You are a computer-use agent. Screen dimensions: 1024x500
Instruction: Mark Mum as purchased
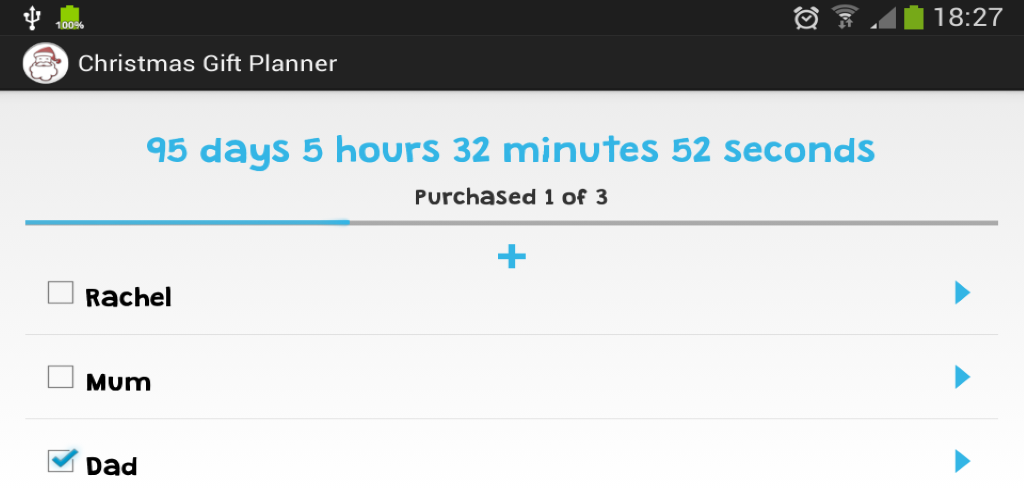pos(61,377)
